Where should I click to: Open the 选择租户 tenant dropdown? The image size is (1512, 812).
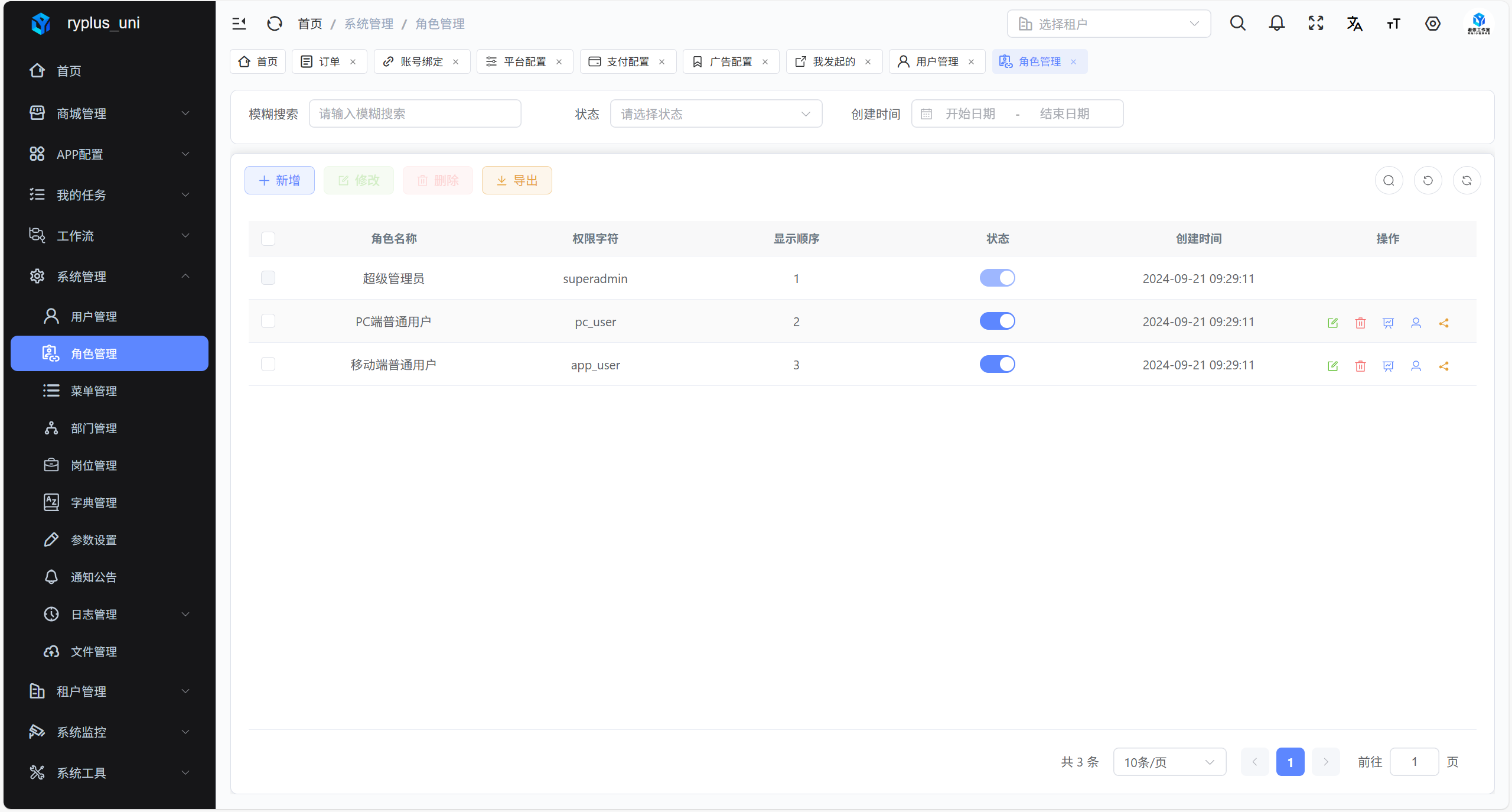coord(1109,24)
